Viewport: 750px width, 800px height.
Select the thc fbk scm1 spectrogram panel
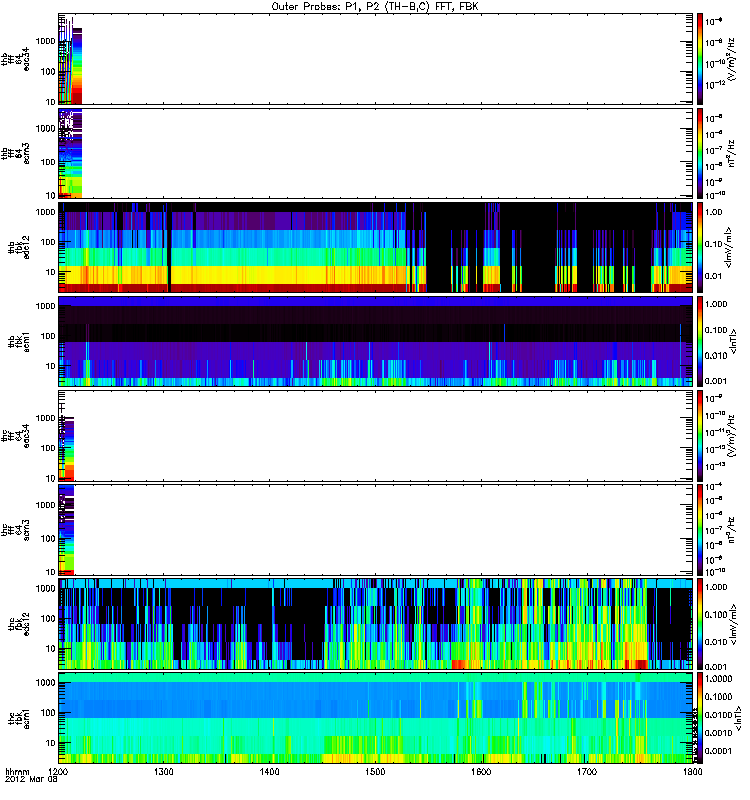coord(376,718)
